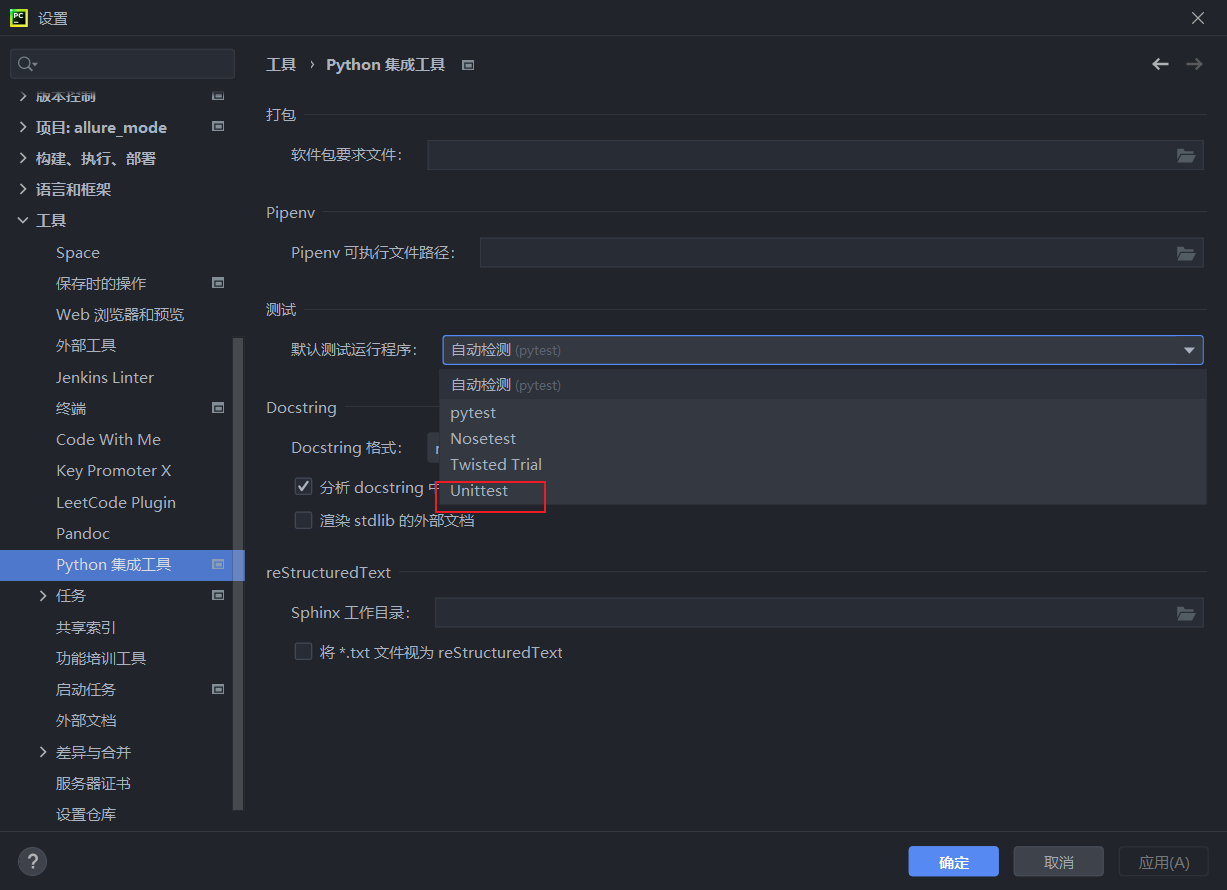Open help with the question mark button
1227x890 pixels.
(x=32, y=861)
